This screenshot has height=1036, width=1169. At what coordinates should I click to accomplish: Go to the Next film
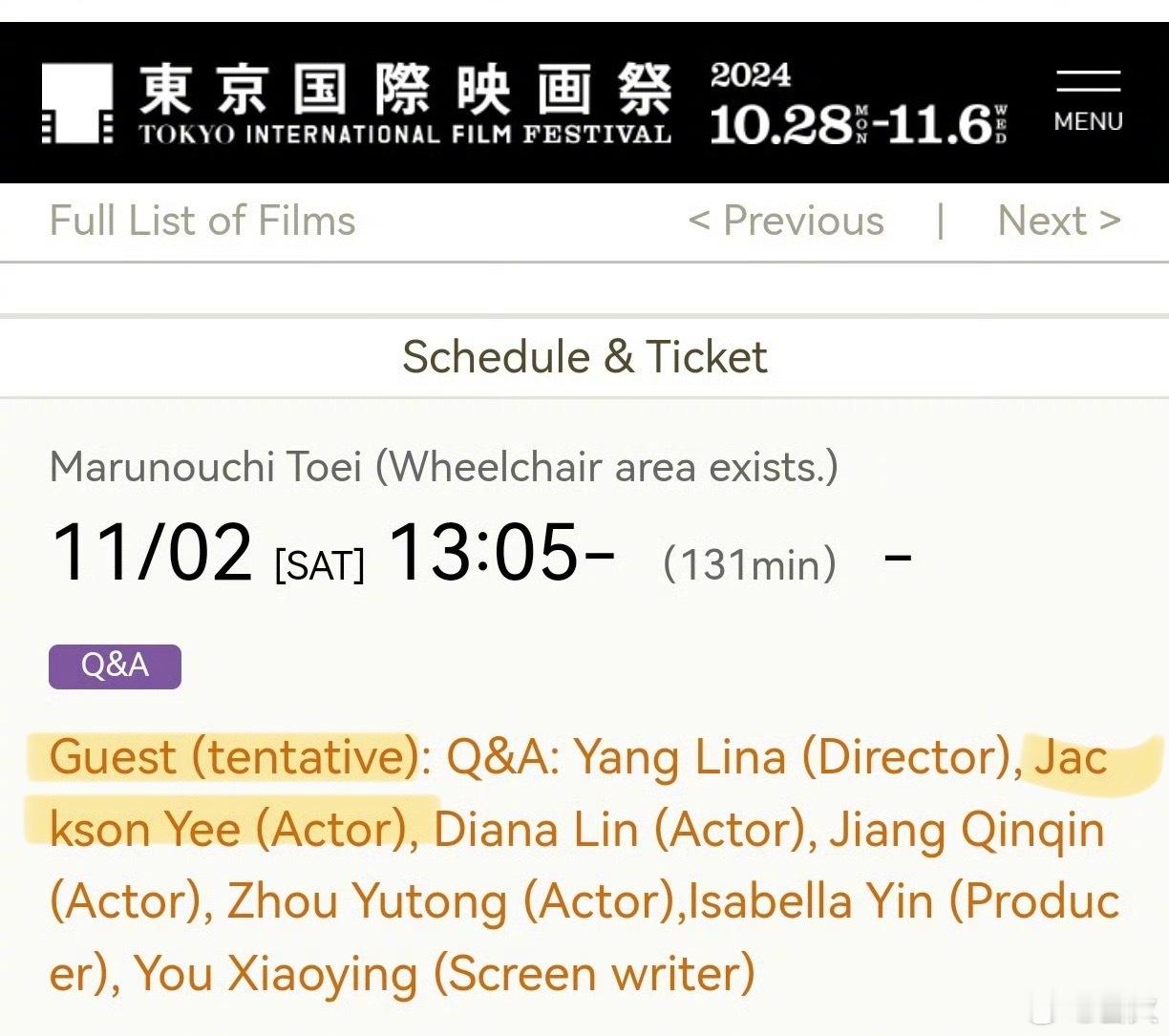click(1058, 222)
